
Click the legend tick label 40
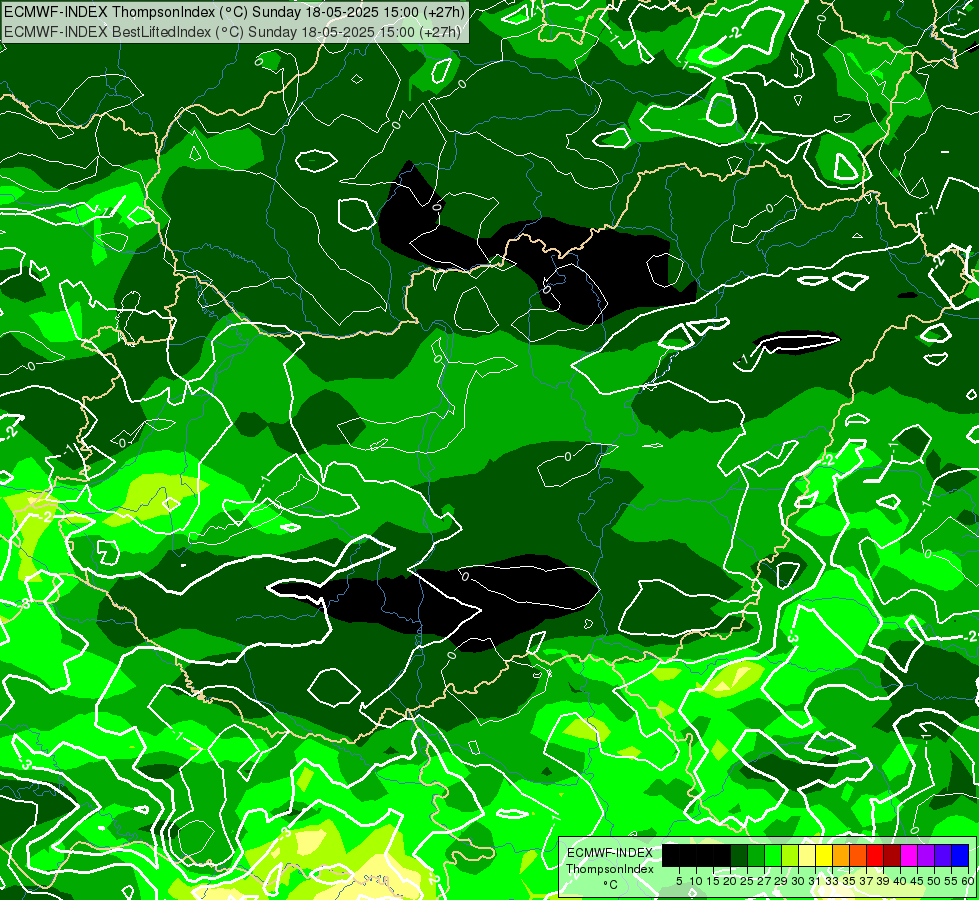click(900, 881)
